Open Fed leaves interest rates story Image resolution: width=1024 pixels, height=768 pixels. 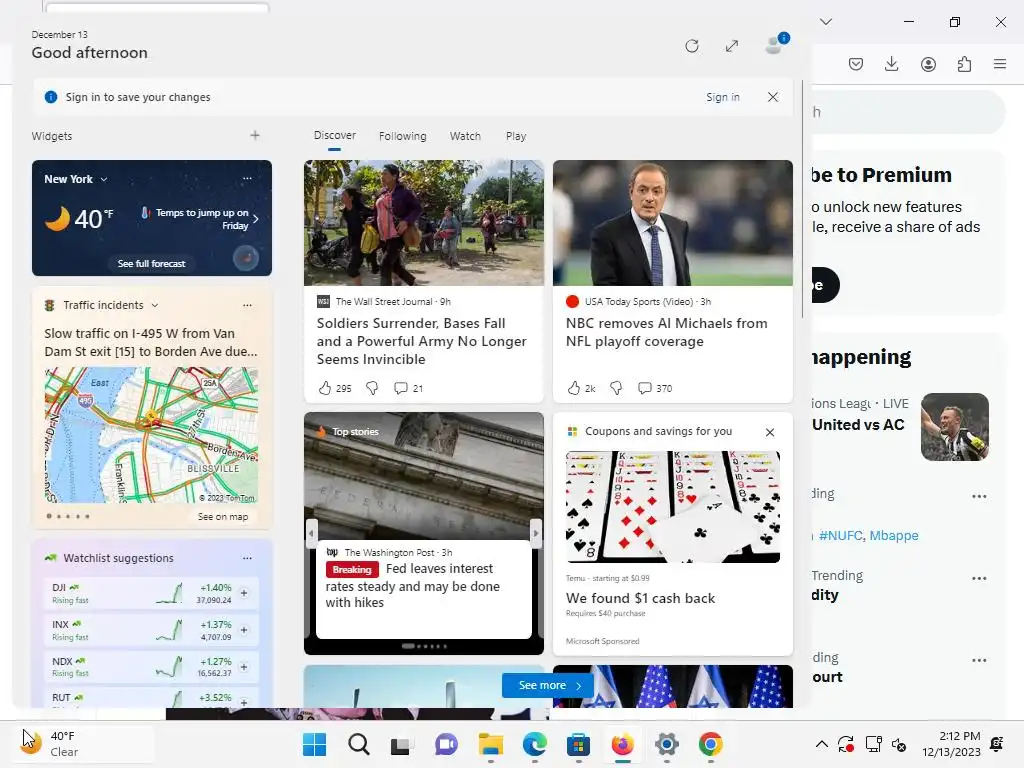tap(412, 585)
